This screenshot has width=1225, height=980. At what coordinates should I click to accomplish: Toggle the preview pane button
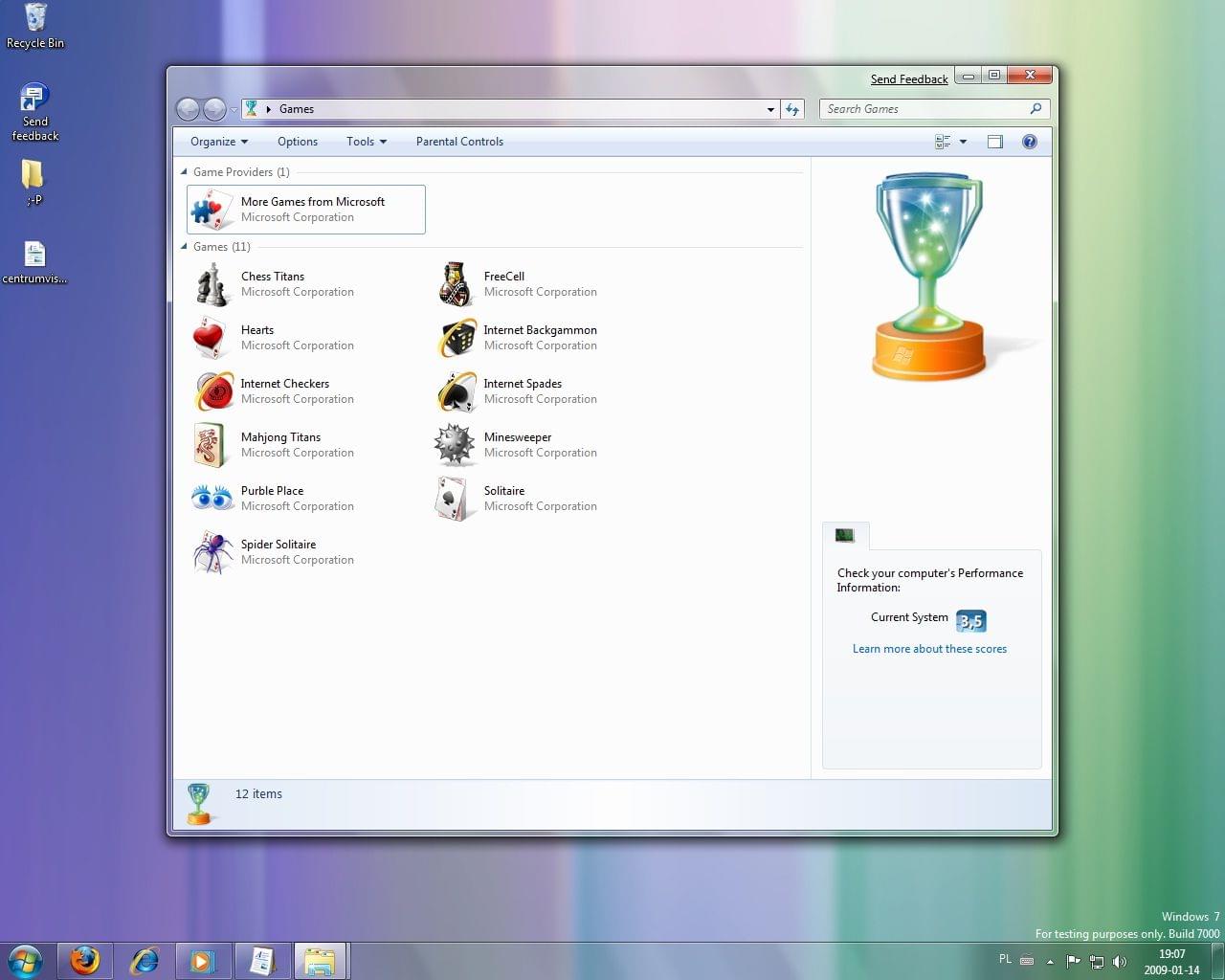click(995, 142)
